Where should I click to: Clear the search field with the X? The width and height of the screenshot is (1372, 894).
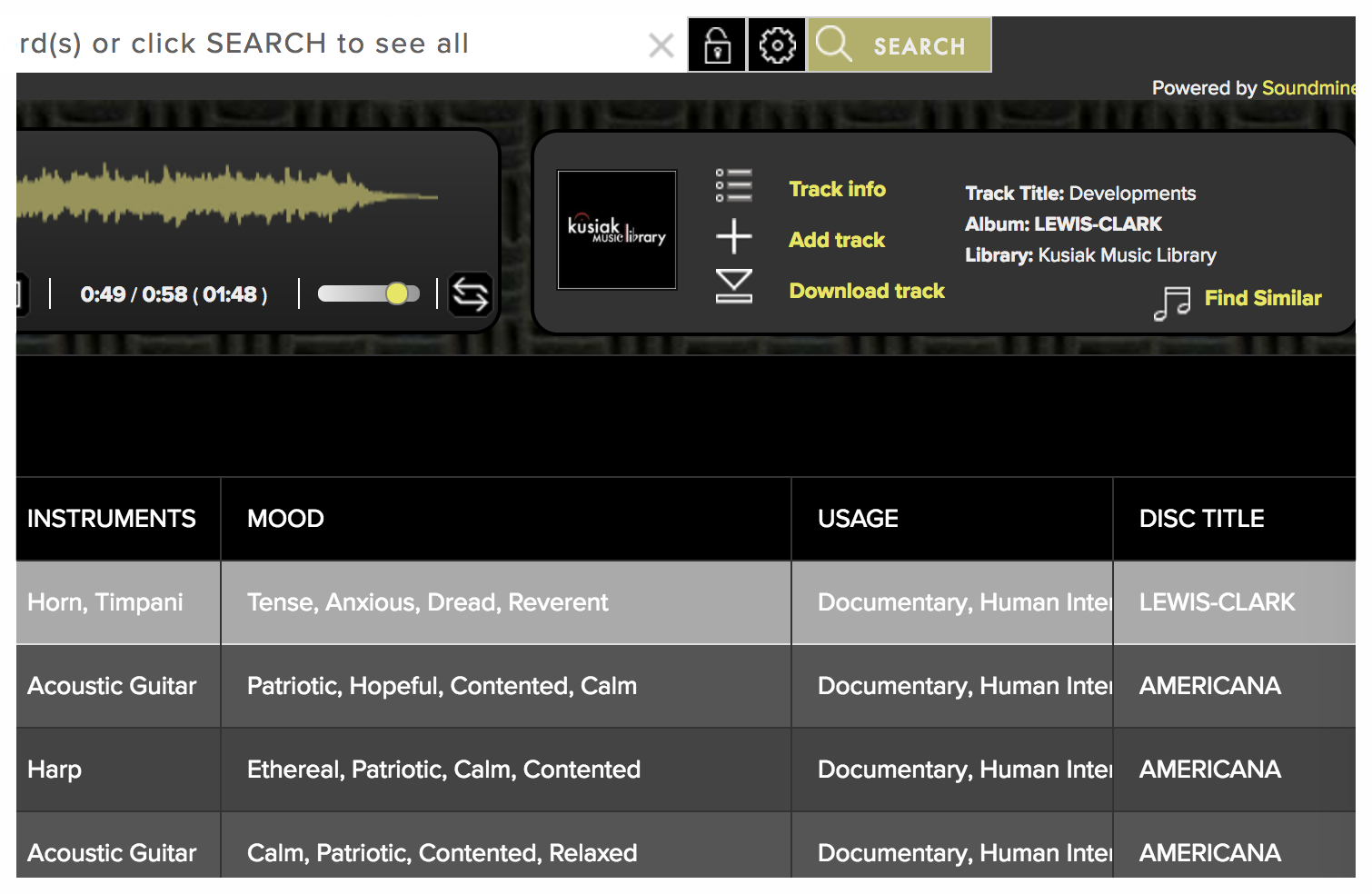[x=661, y=45]
